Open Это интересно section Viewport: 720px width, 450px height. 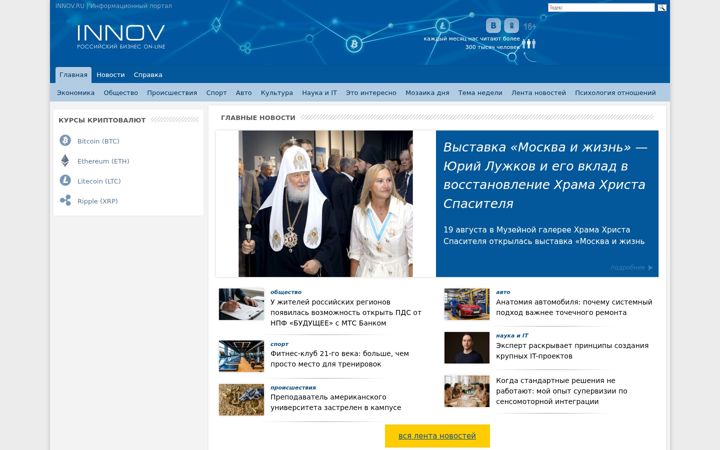[371, 93]
